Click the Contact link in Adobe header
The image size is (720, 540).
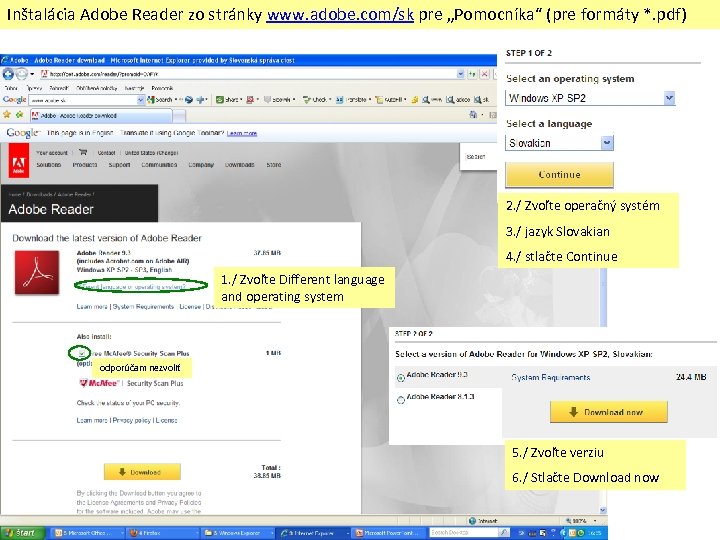106,152
